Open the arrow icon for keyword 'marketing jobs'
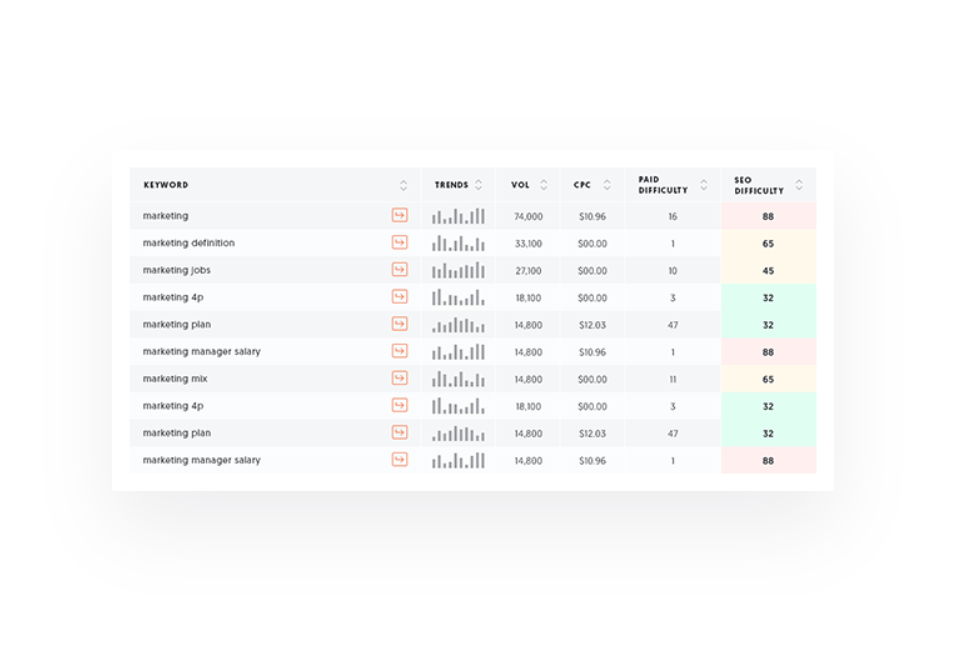 tap(400, 270)
